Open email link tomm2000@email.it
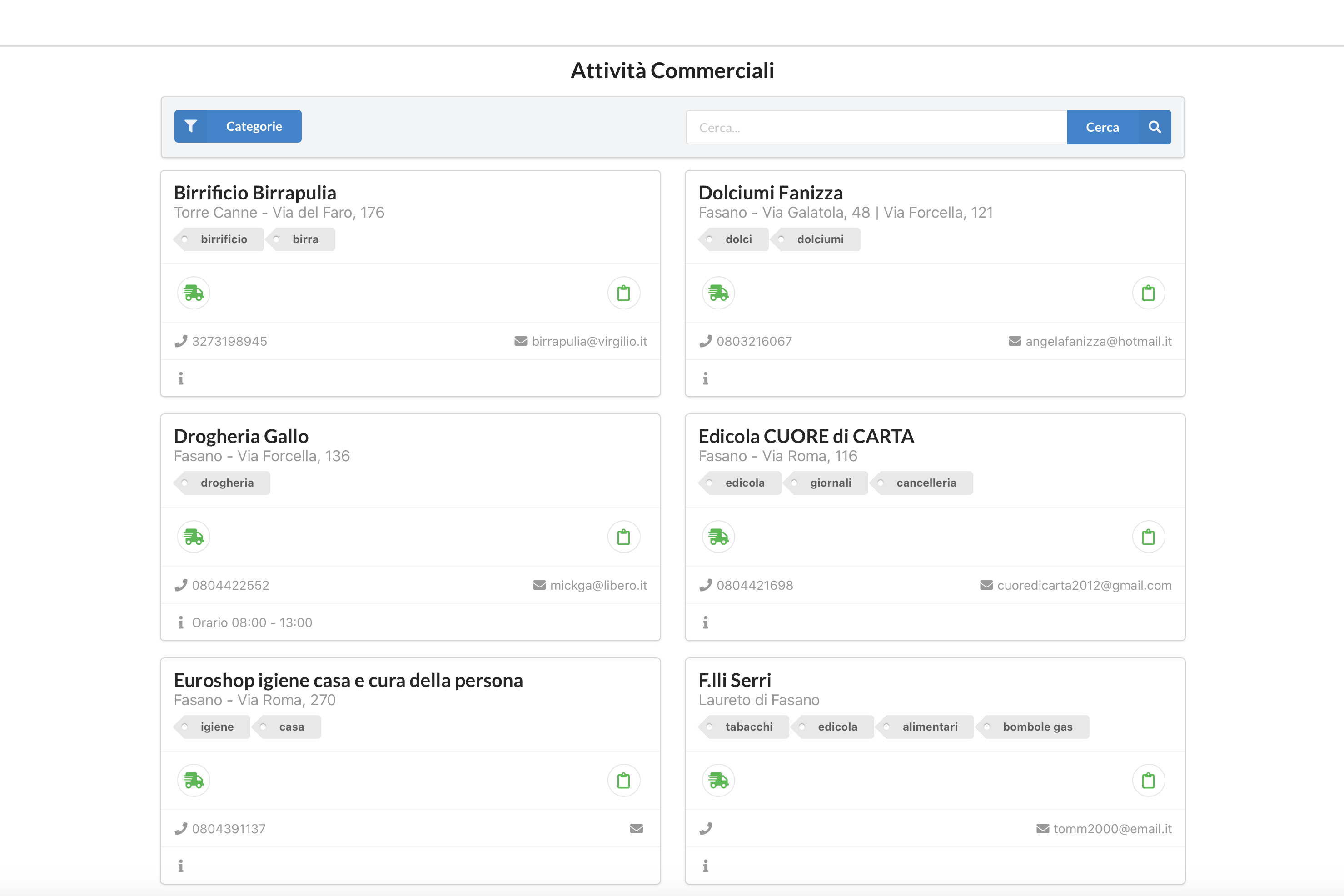The height and width of the screenshot is (896, 1344). pos(1113,829)
